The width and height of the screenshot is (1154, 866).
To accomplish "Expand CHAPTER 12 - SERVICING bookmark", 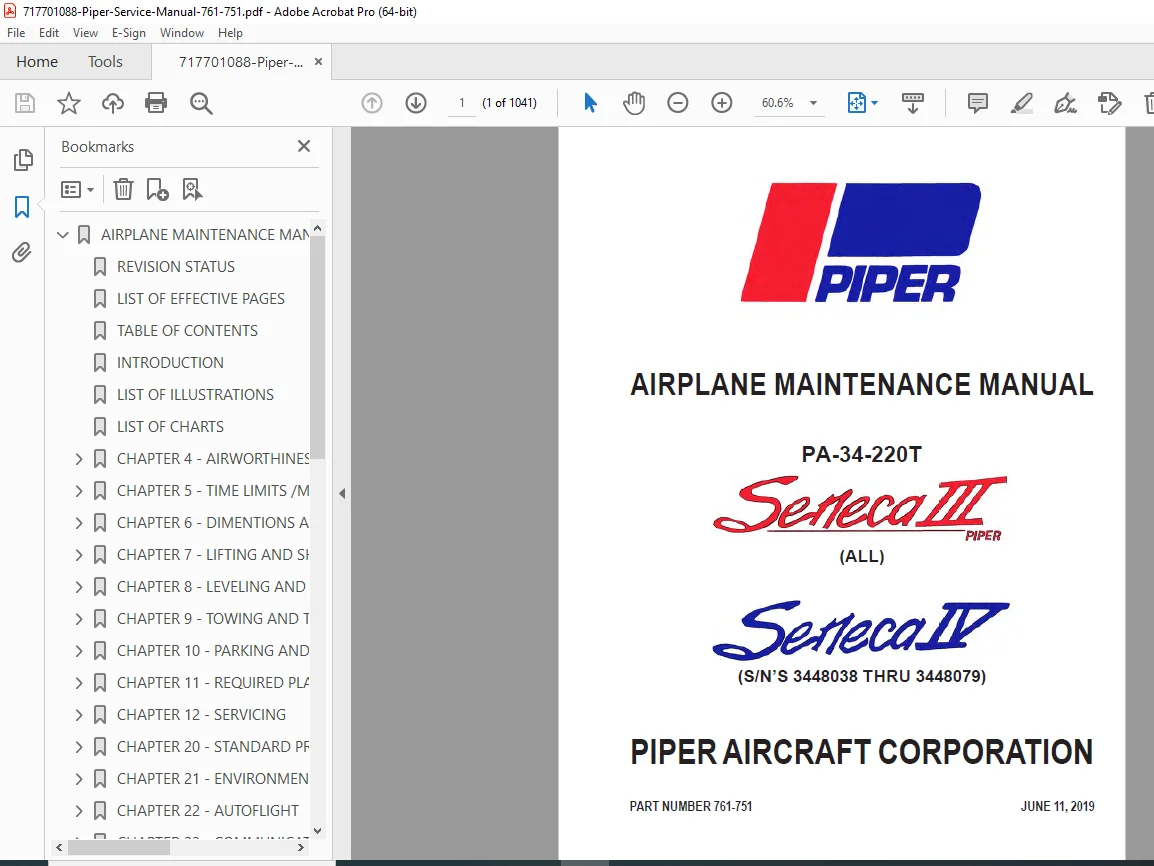I will [79, 715].
